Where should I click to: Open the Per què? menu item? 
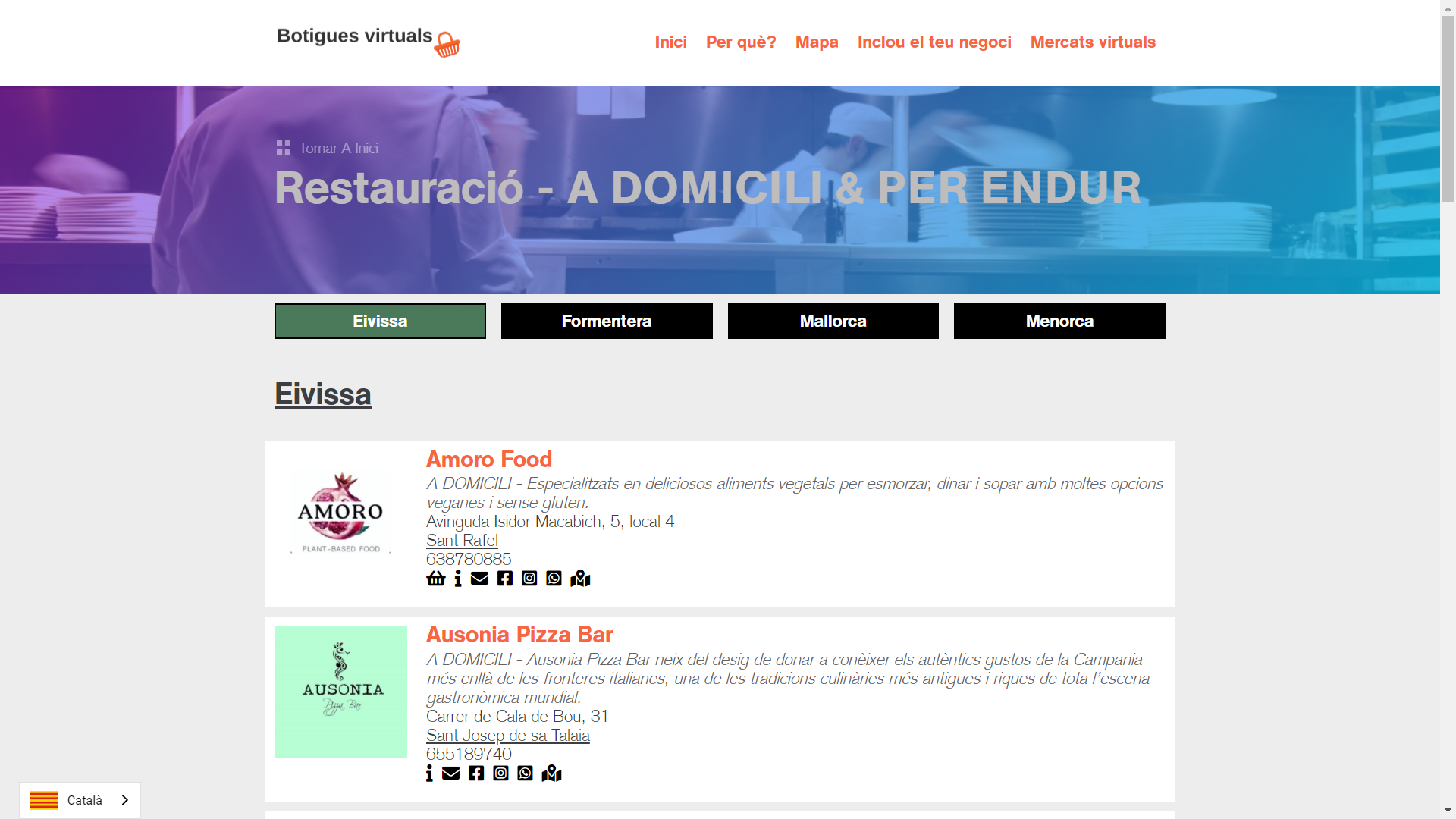741,42
